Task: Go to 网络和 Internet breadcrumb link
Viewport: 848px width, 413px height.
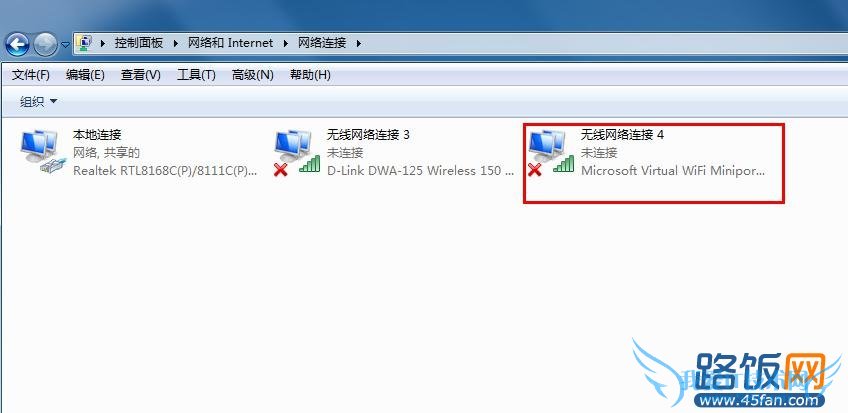Action: 230,43
